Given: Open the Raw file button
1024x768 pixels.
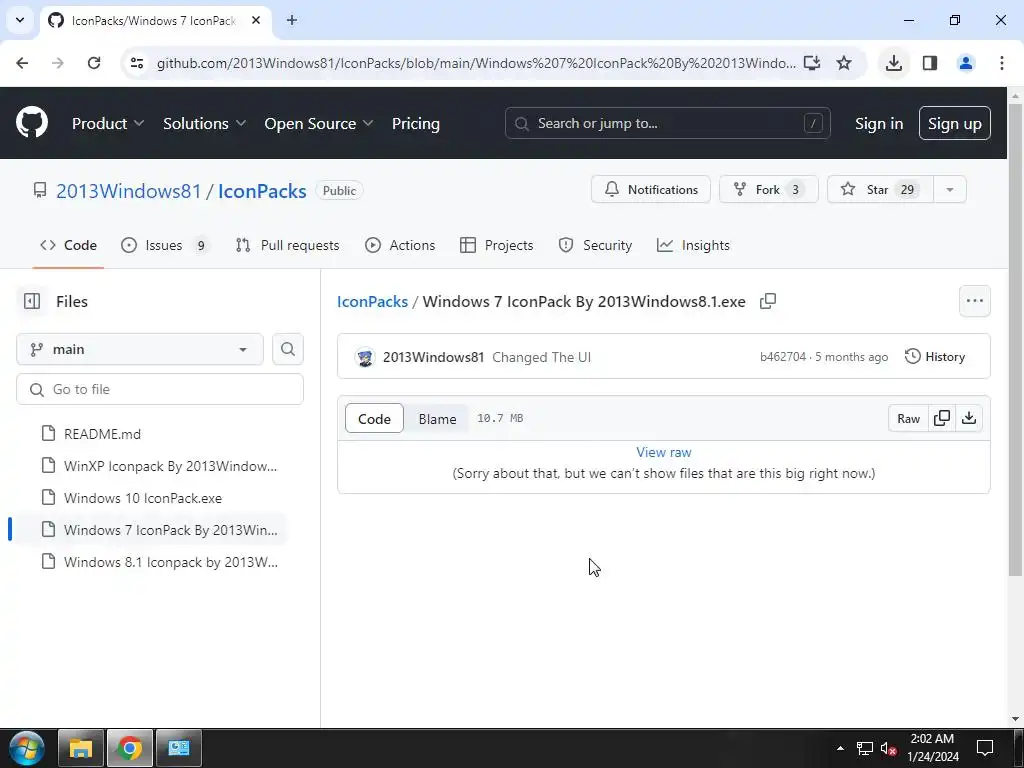Looking at the screenshot, I should pyautogui.click(x=908, y=418).
